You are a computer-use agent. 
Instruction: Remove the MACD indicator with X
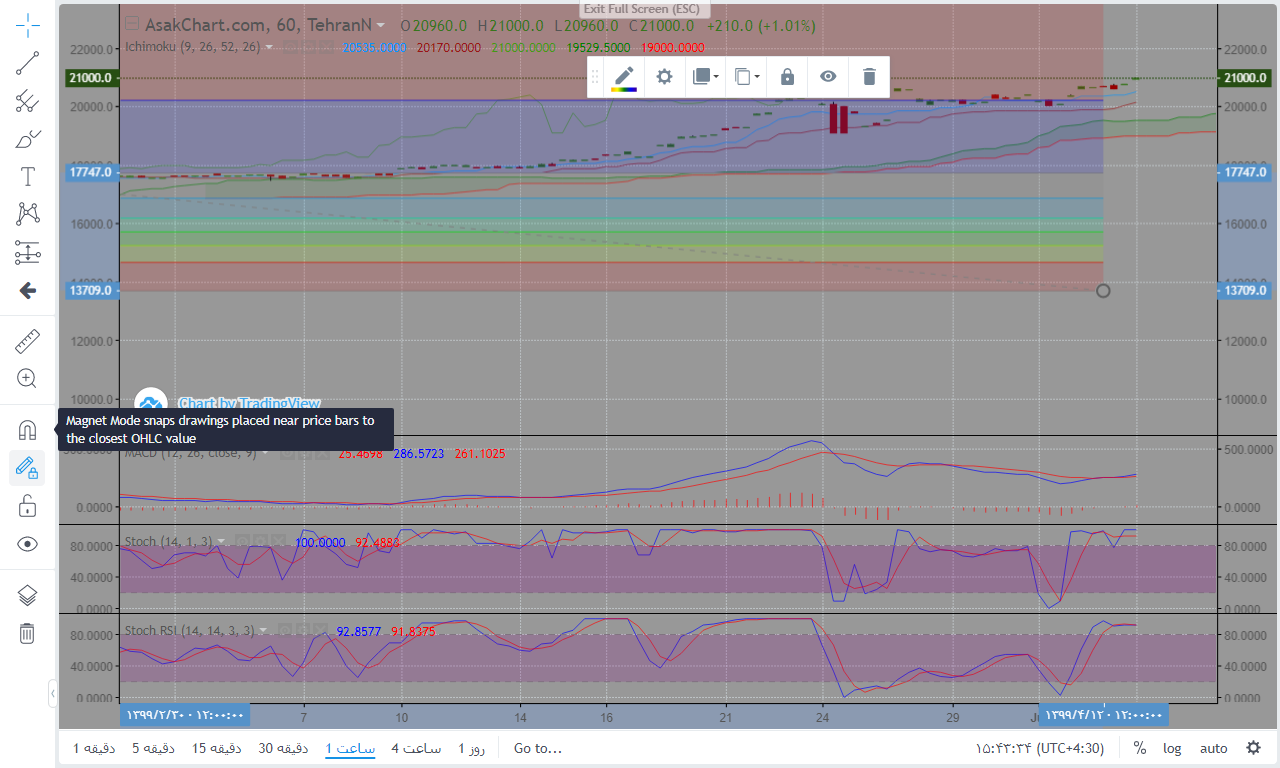click(x=323, y=453)
